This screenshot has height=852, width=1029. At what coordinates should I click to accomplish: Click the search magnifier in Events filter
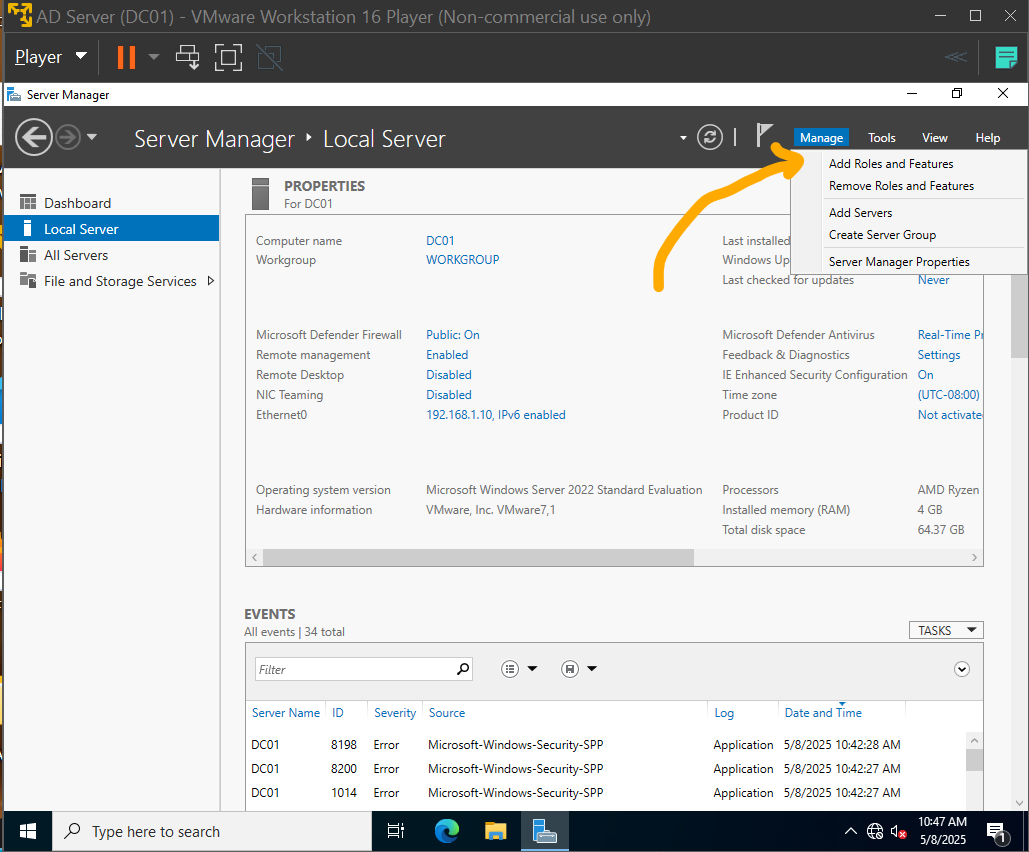tap(463, 669)
